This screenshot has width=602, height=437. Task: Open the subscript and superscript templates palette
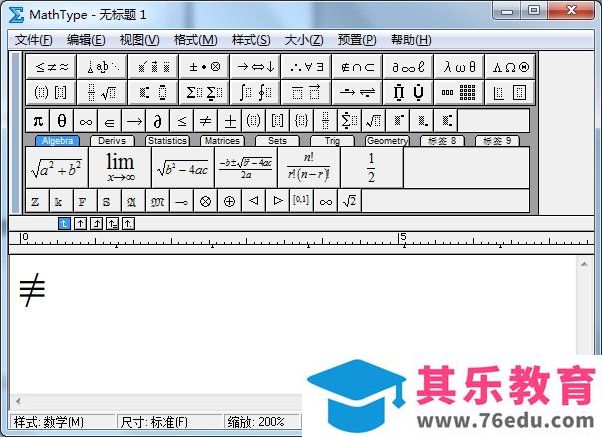(x=154, y=92)
